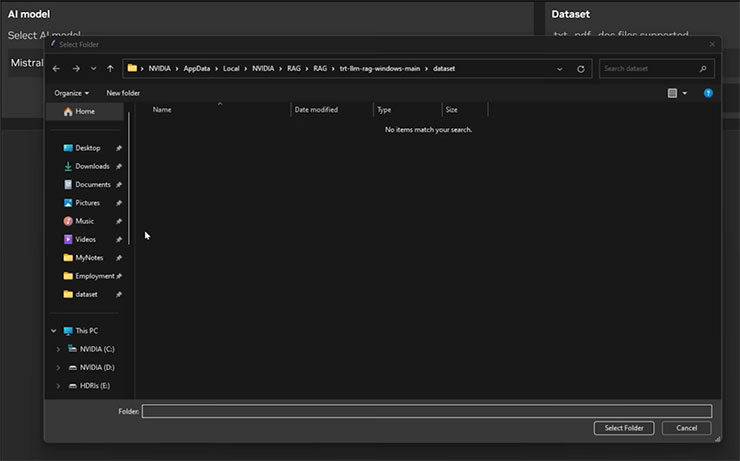Click the pin icon next to Downloads
The height and width of the screenshot is (461, 740).
(119, 167)
